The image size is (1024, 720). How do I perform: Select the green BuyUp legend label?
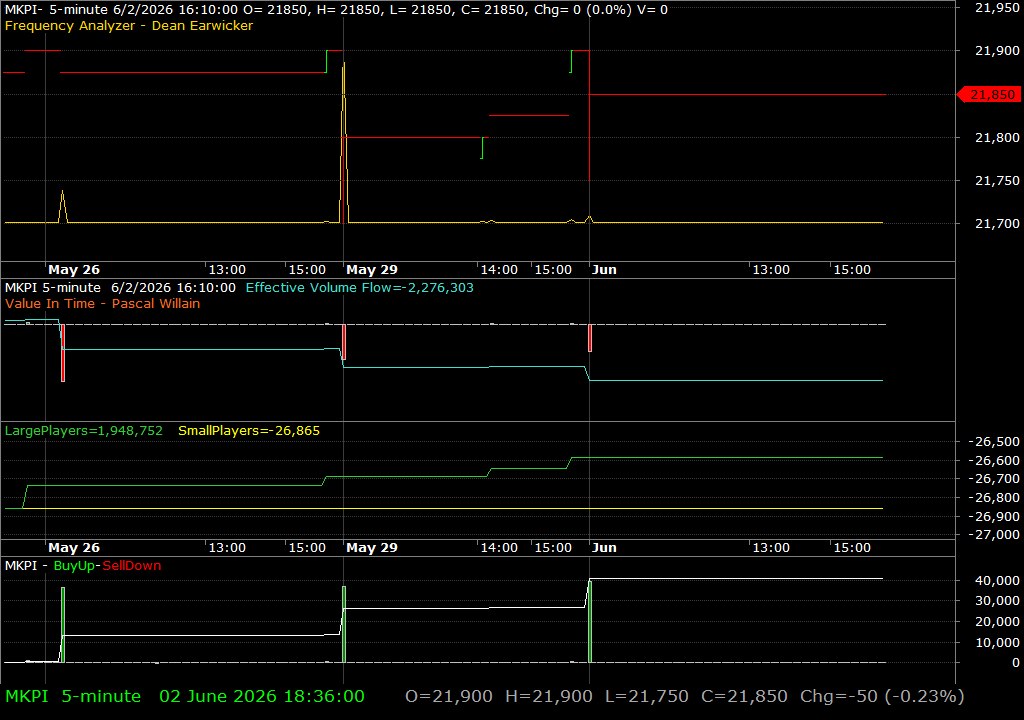pyautogui.click(x=74, y=565)
